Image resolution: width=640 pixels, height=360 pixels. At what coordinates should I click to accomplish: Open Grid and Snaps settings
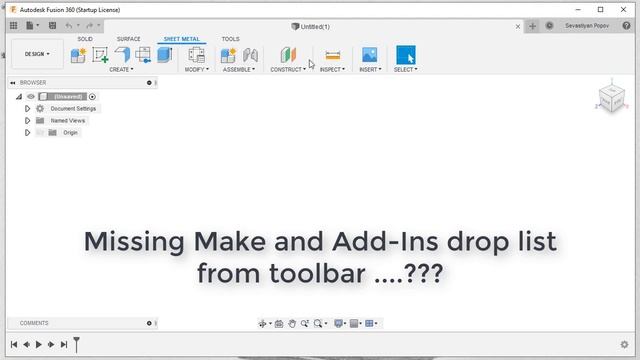pyautogui.click(x=354, y=324)
